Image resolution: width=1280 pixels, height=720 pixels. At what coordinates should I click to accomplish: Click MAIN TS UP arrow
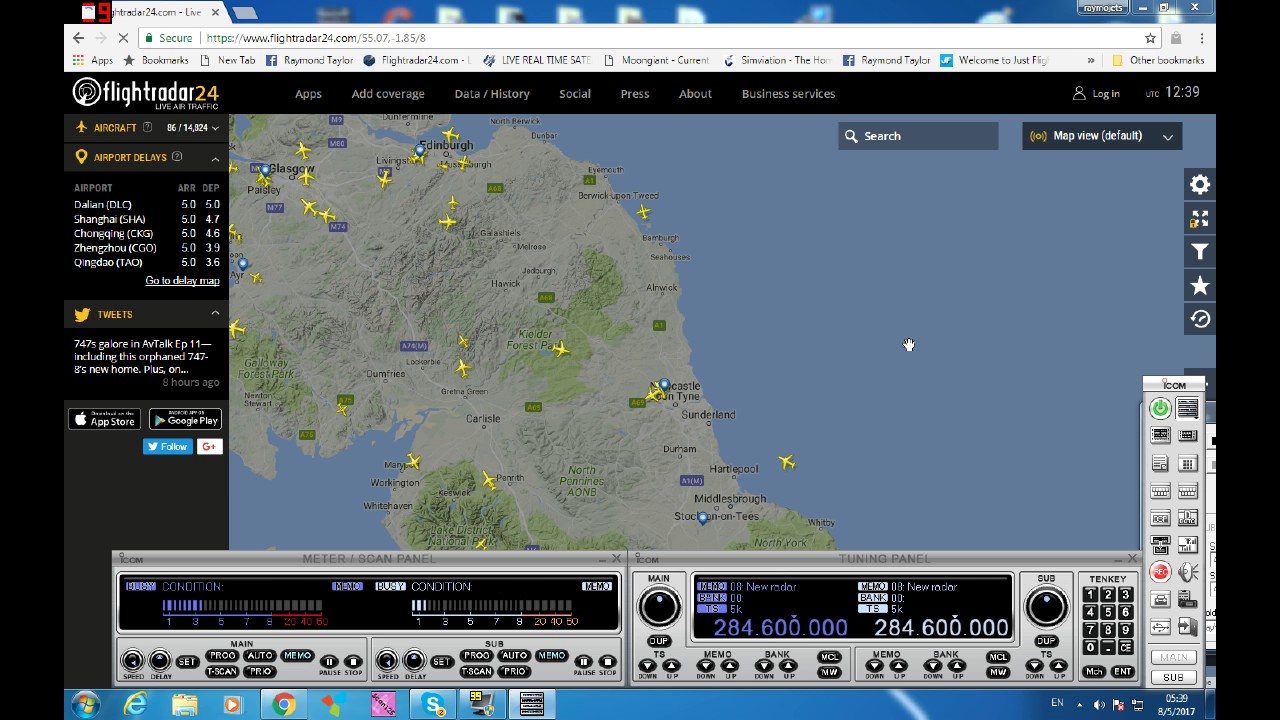coord(671,665)
